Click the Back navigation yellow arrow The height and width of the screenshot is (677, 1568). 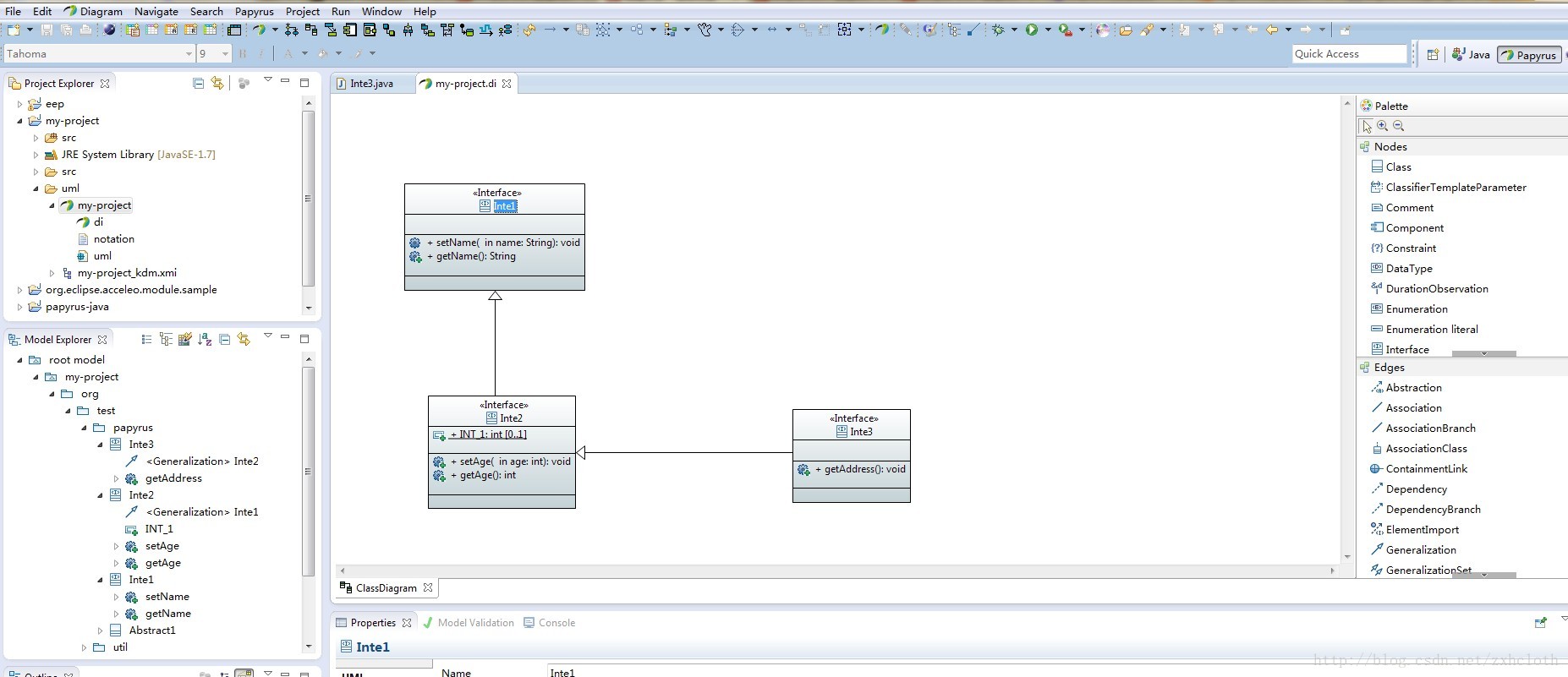(x=1272, y=30)
